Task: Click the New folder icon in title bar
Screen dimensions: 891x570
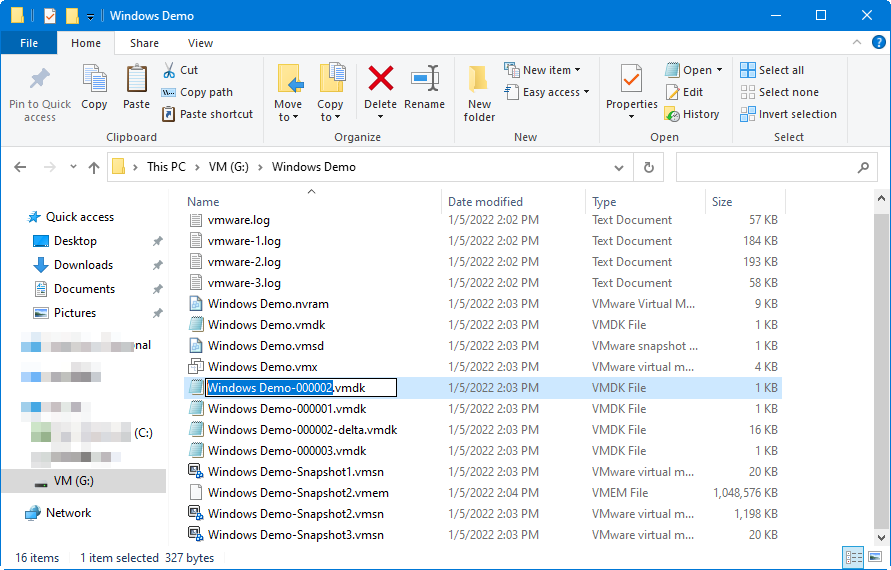Action: click(72, 15)
